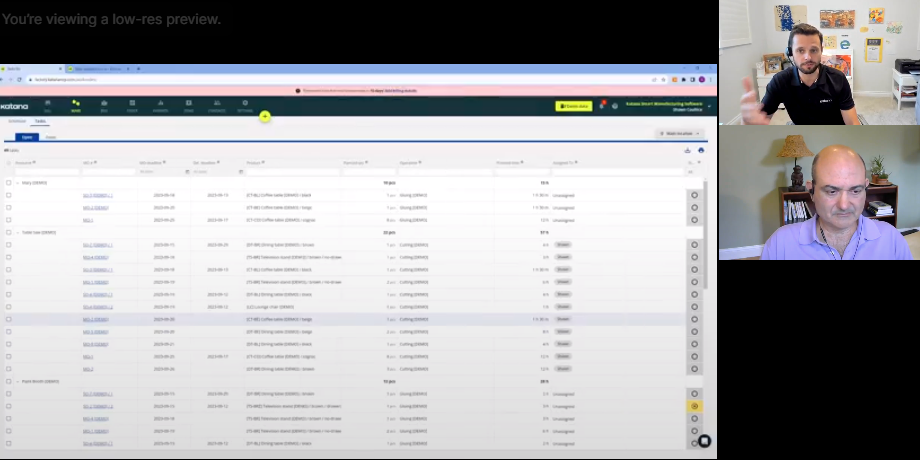The height and width of the screenshot is (460, 920).
Task: Click the Product filter text field
Action: tap(293, 172)
